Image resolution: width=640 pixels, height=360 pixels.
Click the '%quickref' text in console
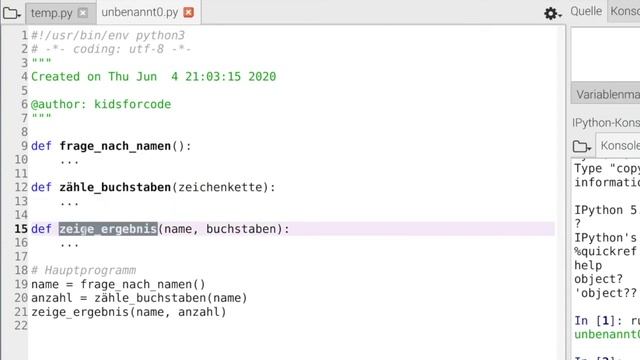tap(606, 251)
